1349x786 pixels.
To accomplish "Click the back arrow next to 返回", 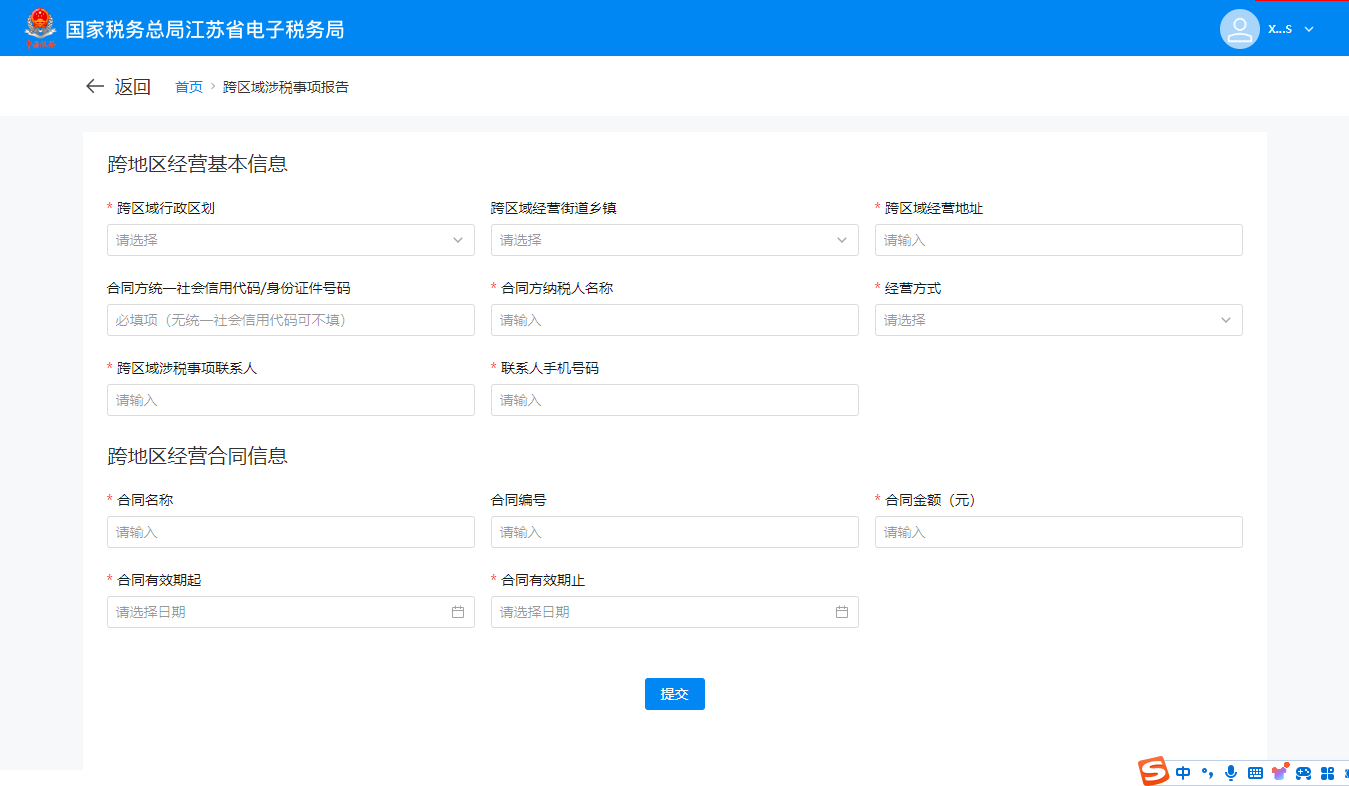I will coord(95,87).
